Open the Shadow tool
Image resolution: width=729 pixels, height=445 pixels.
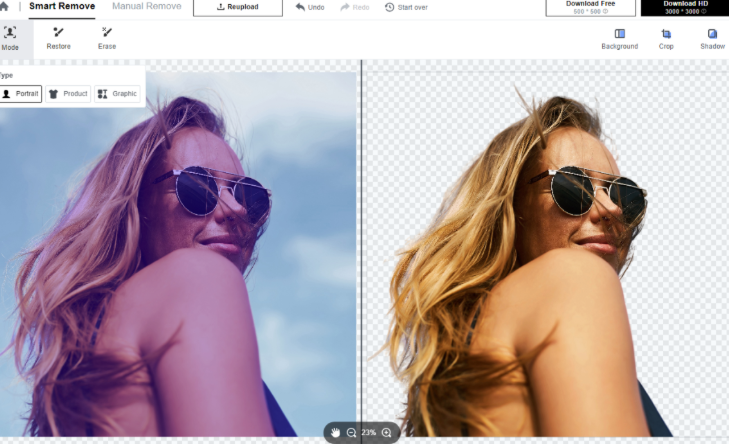pos(712,39)
